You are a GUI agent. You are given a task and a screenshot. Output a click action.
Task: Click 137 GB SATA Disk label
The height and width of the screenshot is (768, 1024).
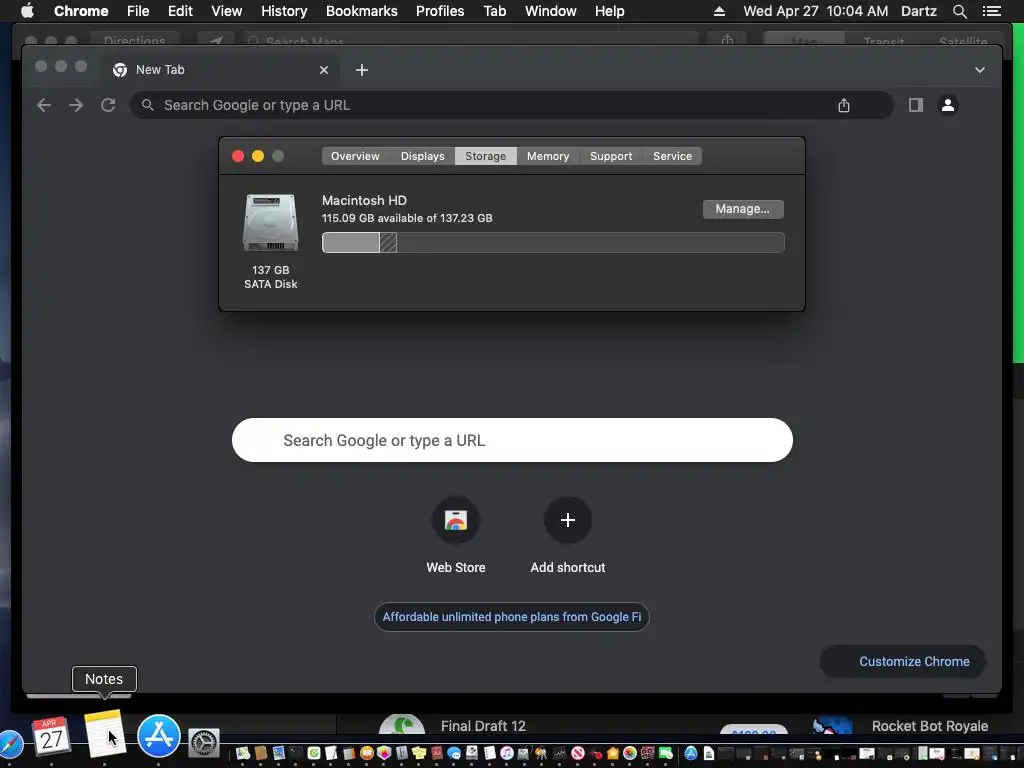click(x=270, y=277)
